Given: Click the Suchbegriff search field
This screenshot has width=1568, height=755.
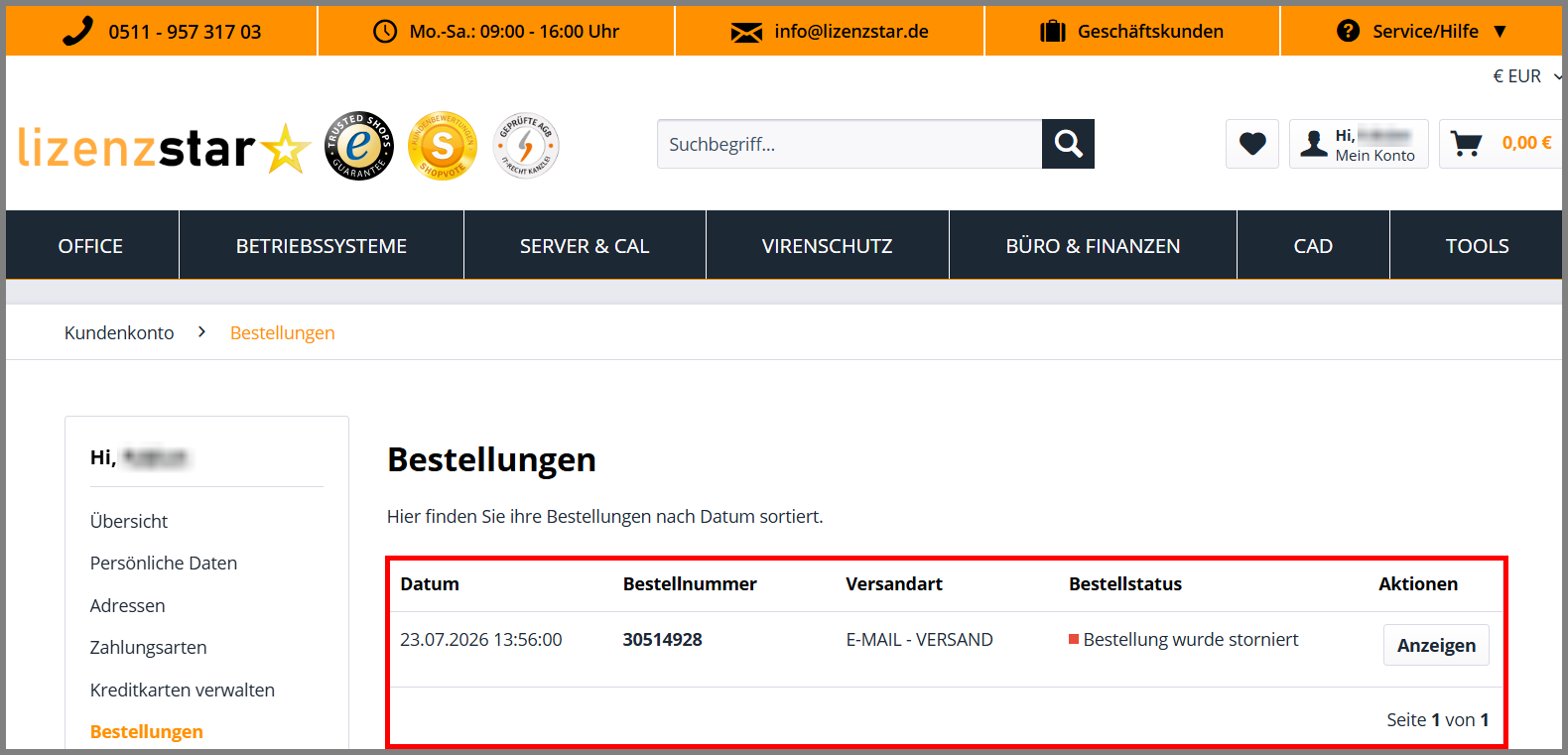Looking at the screenshot, I should pos(849,144).
